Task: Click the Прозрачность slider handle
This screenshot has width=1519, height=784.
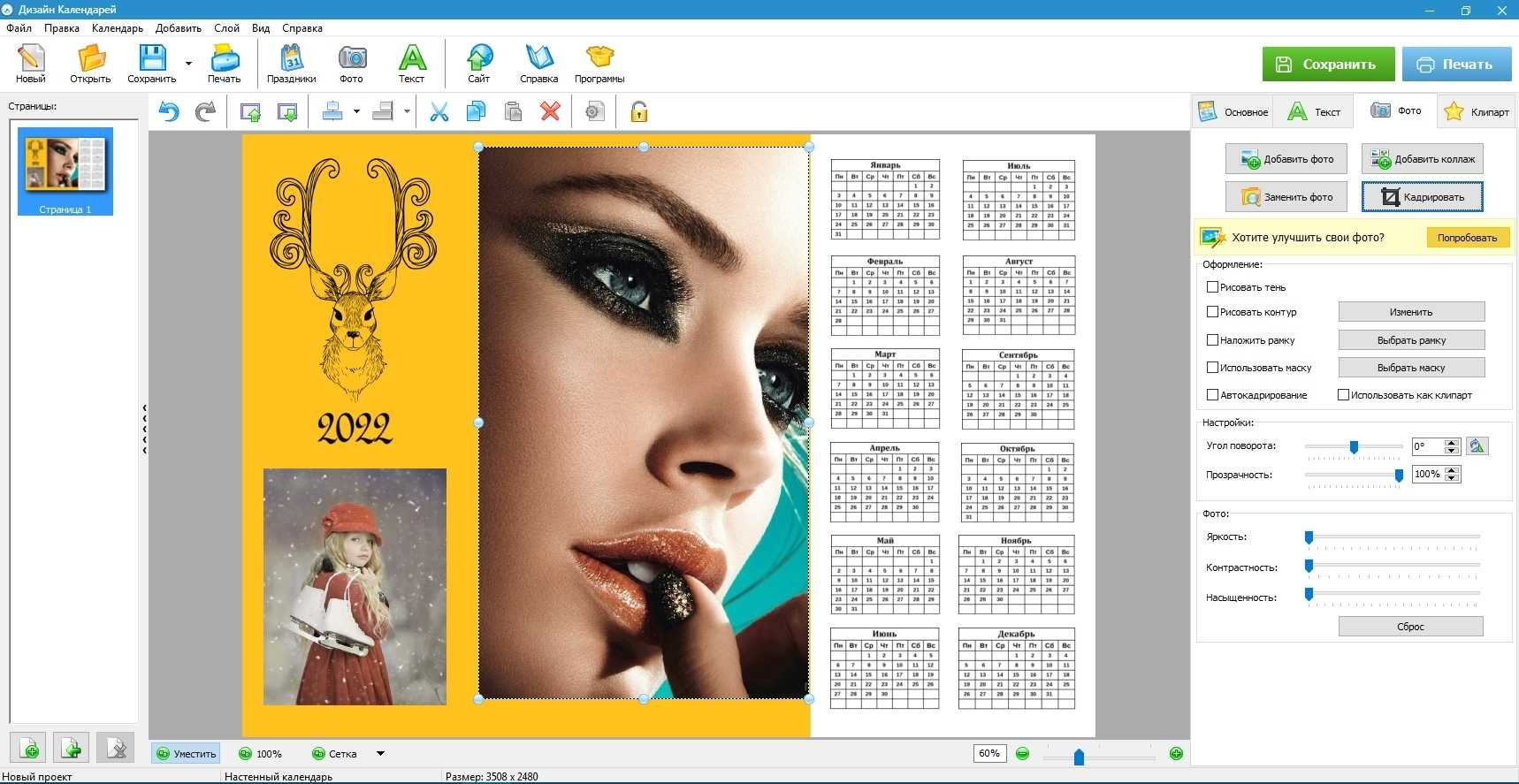Action: click(x=1399, y=476)
